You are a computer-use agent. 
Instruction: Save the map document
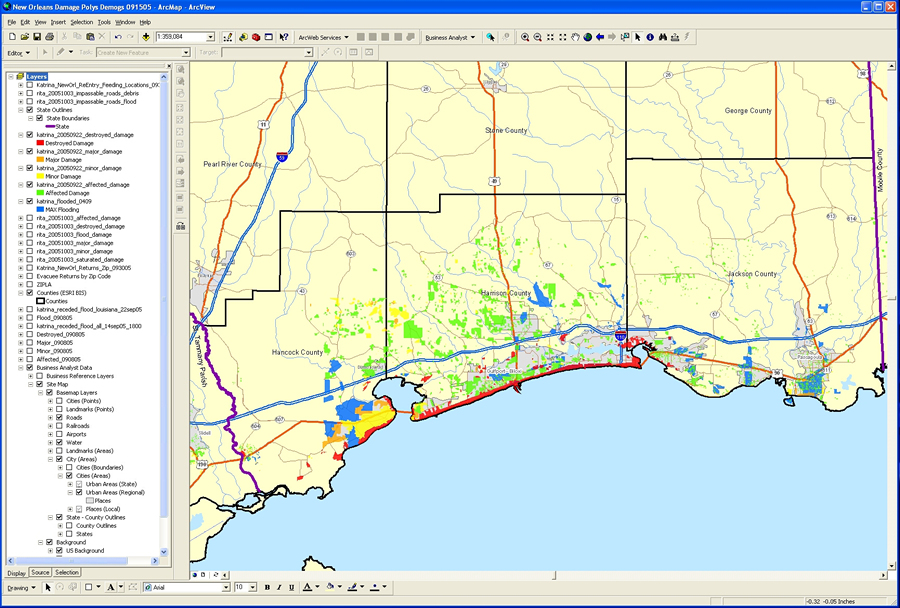(37, 37)
